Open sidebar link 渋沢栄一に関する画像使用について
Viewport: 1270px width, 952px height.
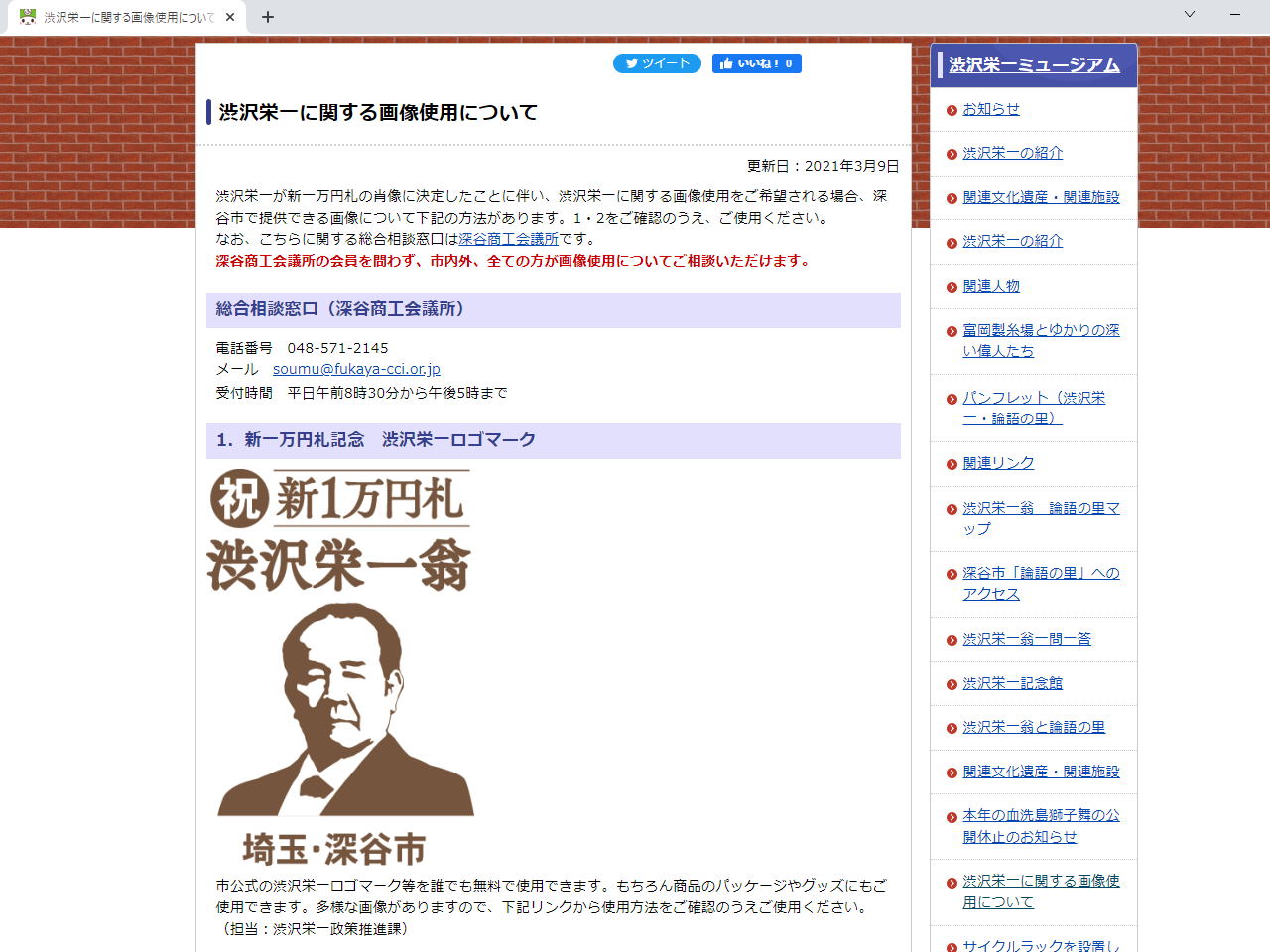pyautogui.click(x=1041, y=892)
